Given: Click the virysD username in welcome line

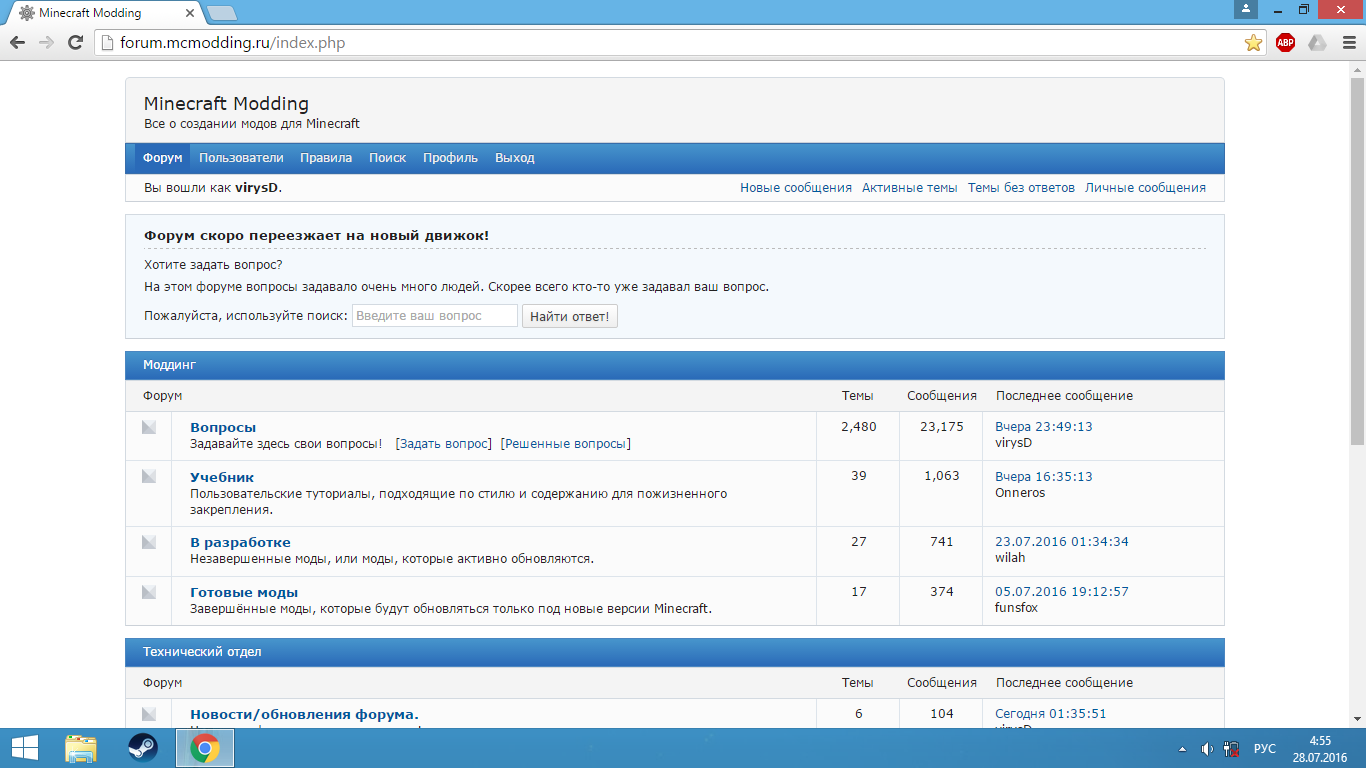Looking at the screenshot, I should pyautogui.click(x=257, y=187).
